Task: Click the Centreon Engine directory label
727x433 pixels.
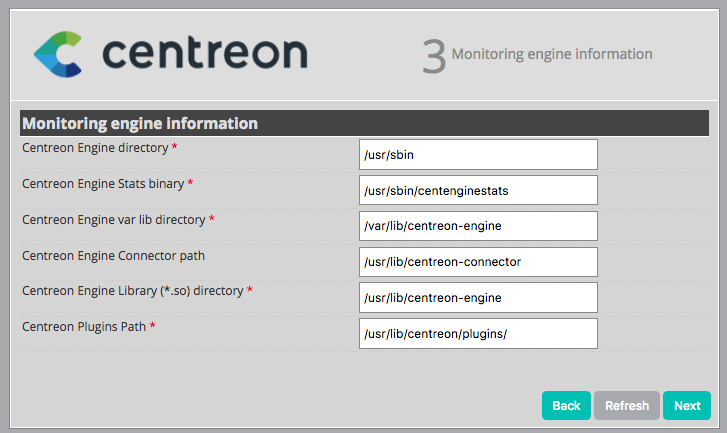Action: click(x=95, y=148)
